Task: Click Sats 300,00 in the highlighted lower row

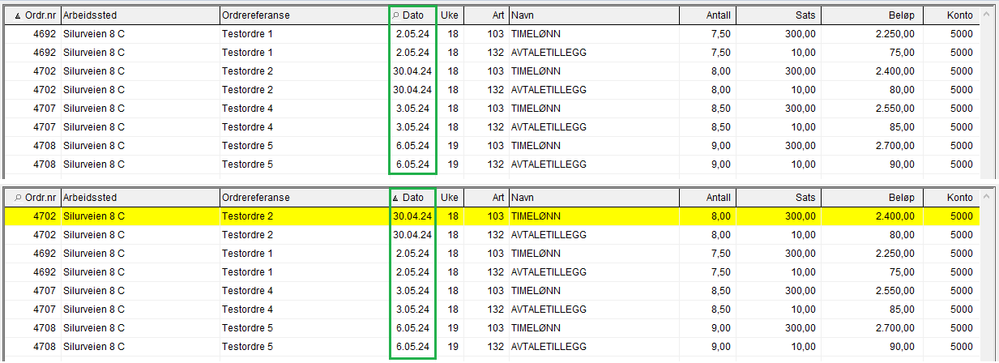Action: [801, 217]
